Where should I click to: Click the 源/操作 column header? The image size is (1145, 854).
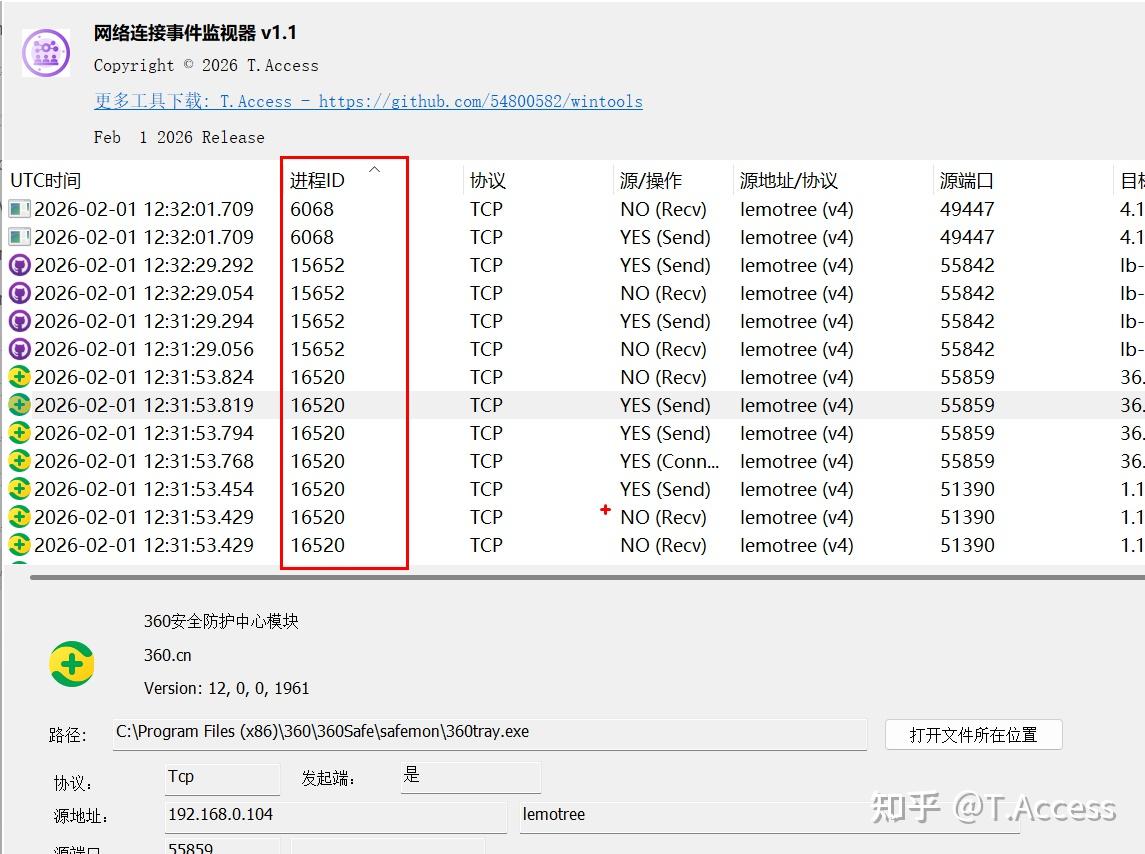point(651,180)
